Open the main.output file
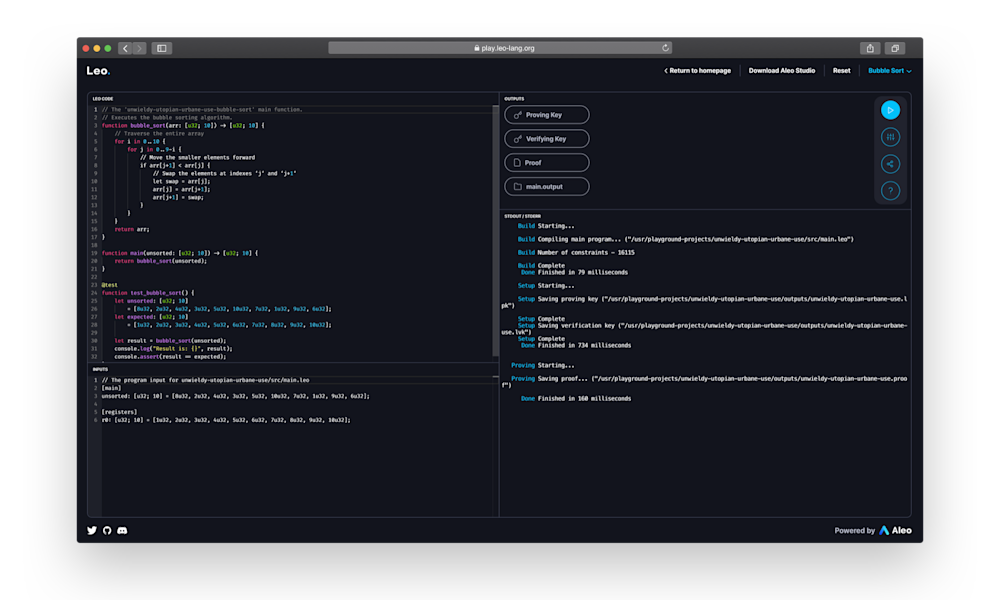 tap(547, 187)
